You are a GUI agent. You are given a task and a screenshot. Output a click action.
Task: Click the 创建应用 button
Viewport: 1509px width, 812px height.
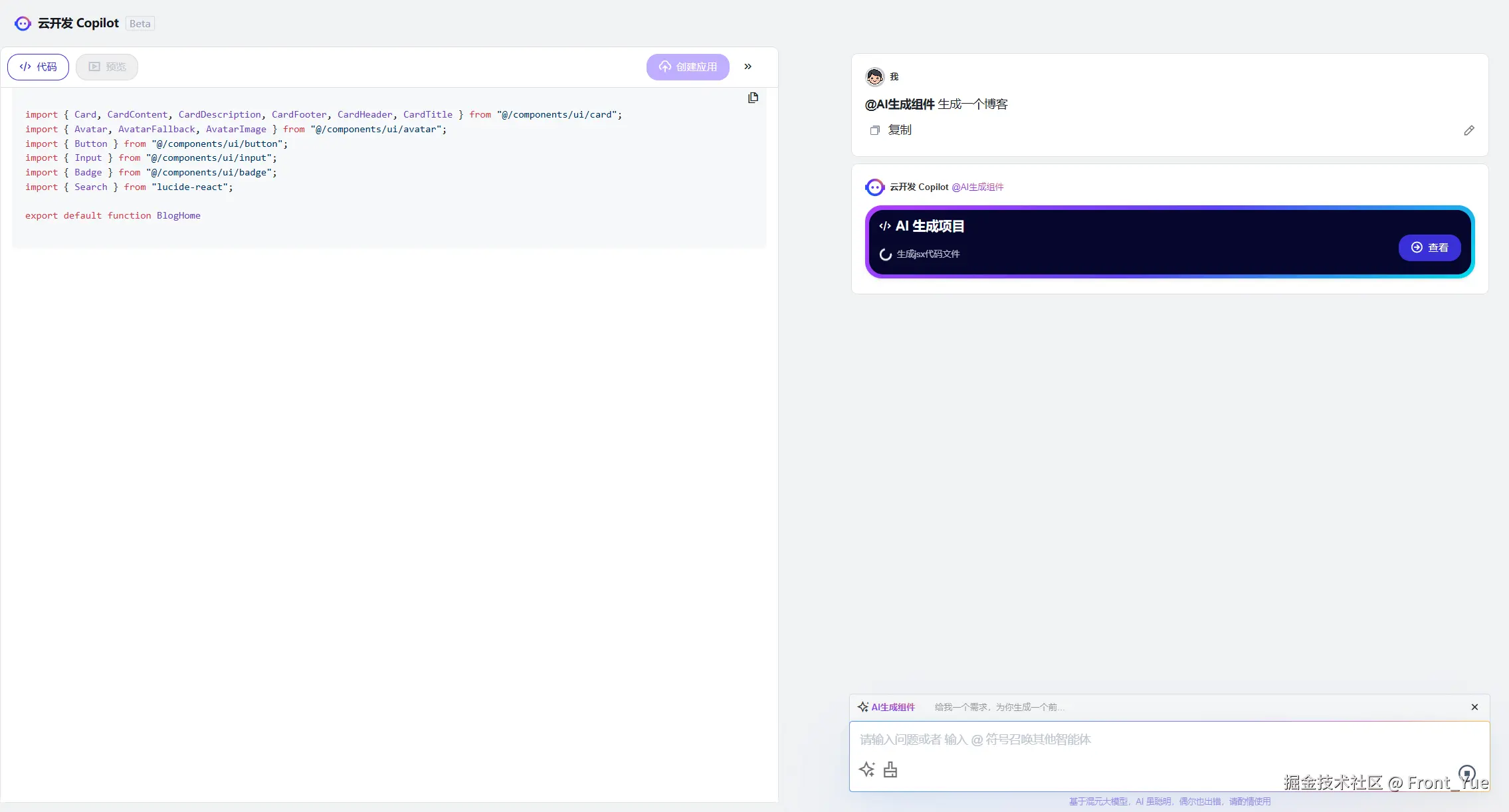coord(688,67)
